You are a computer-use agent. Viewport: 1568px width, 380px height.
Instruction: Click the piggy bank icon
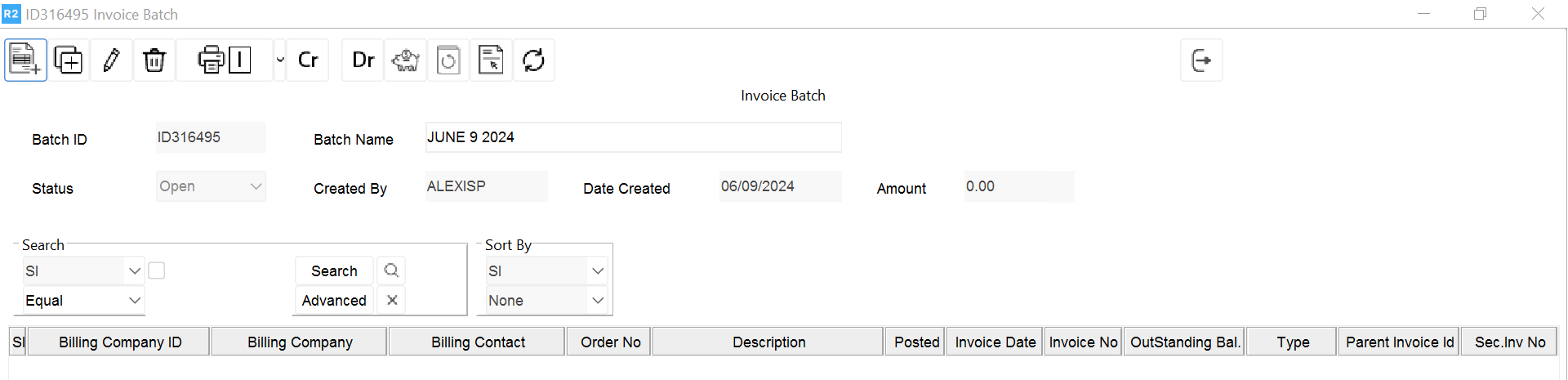click(x=406, y=60)
